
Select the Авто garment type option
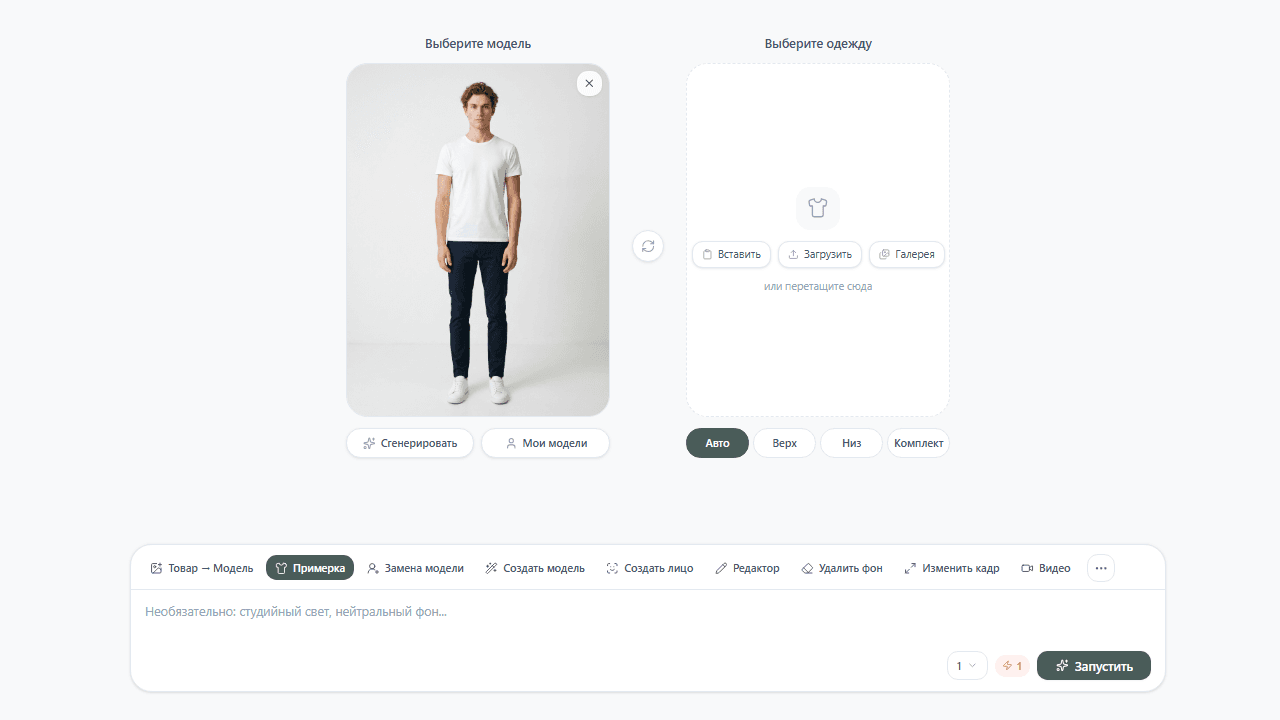717,443
